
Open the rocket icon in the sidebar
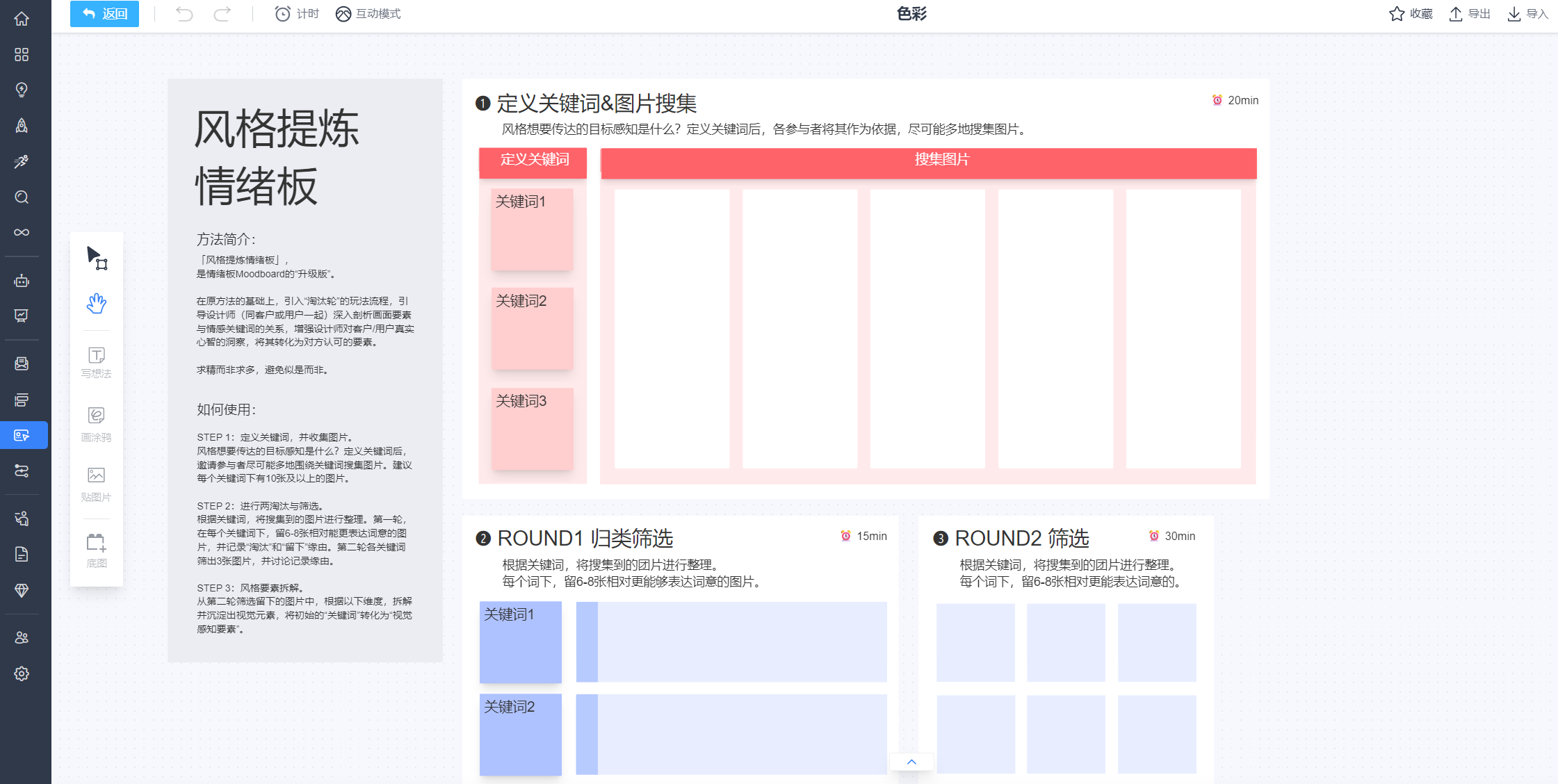click(x=22, y=126)
